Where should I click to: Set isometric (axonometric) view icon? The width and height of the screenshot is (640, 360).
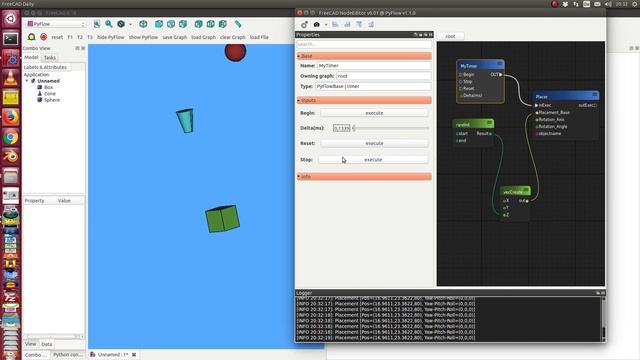[x=143, y=24]
